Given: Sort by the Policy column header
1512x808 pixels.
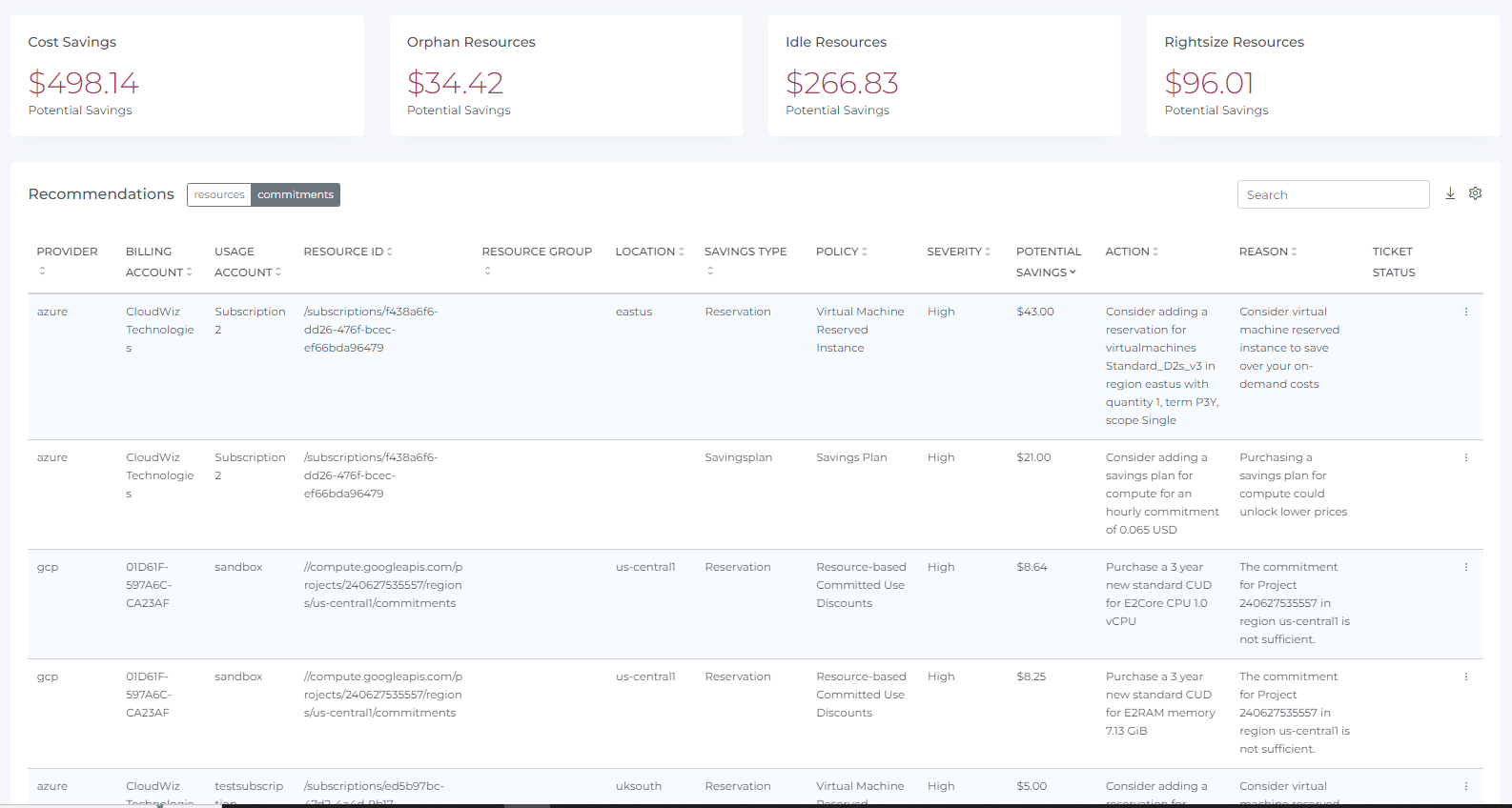Looking at the screenshot, I should [x=841, y=252].
